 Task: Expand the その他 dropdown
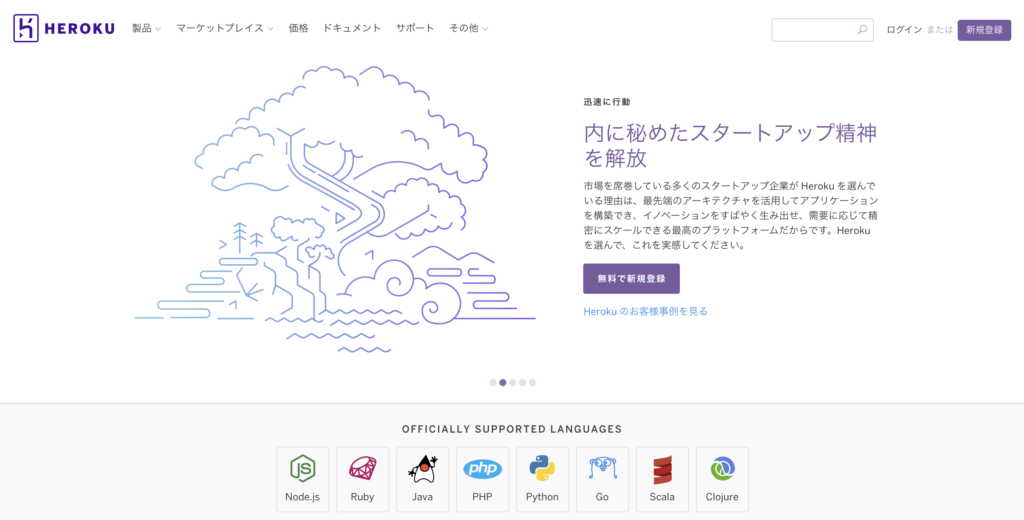(x=468, y=29)
